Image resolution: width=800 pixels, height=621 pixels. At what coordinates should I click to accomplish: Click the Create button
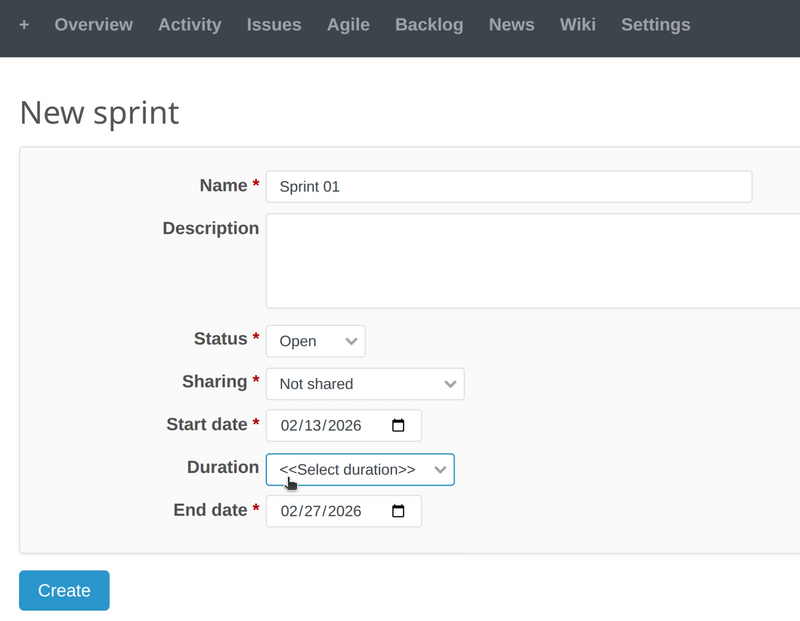point(63,590)
